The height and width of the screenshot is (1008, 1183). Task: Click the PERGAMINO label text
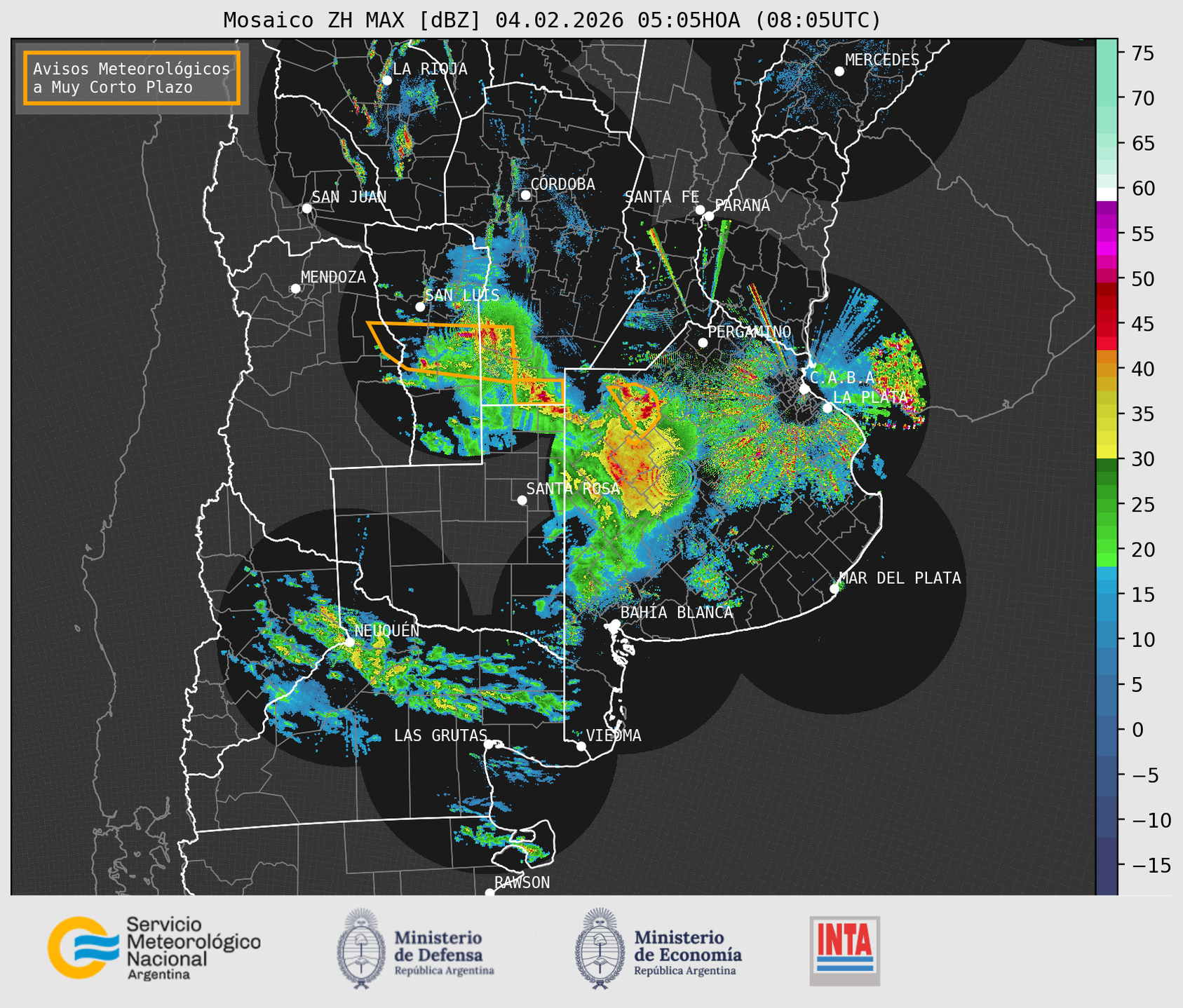click(x=750, y=332)
